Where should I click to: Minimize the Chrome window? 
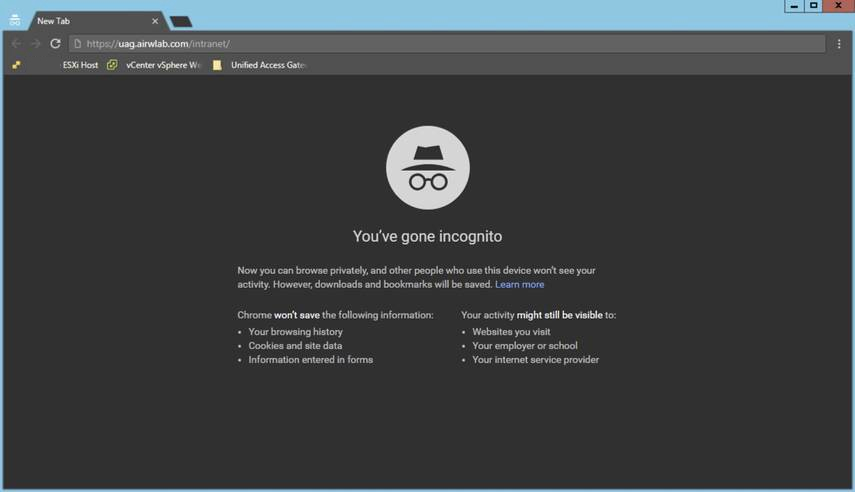pos(794,5)
